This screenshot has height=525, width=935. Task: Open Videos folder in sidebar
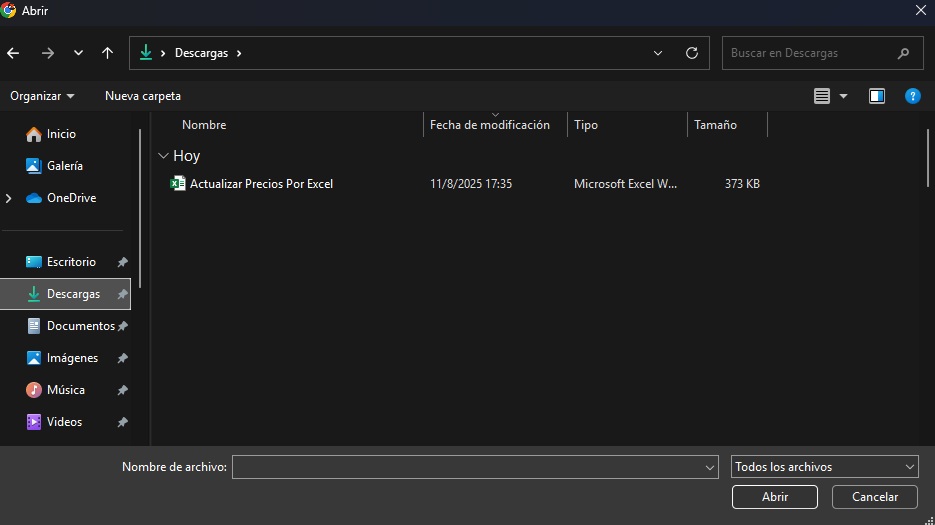pos(64,422)
